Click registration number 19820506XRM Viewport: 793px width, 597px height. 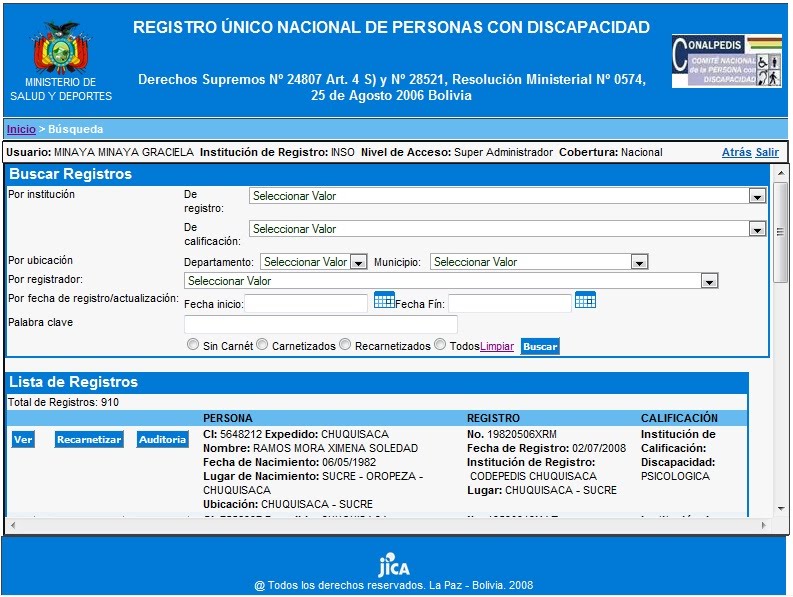point(522,434)
